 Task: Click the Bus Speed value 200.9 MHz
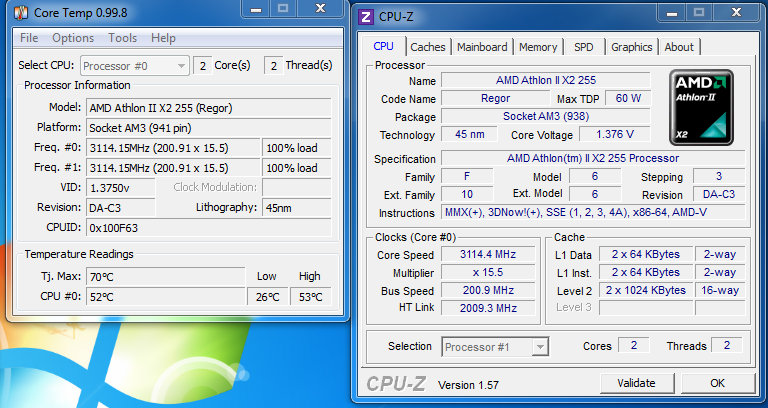coord(488,290)
